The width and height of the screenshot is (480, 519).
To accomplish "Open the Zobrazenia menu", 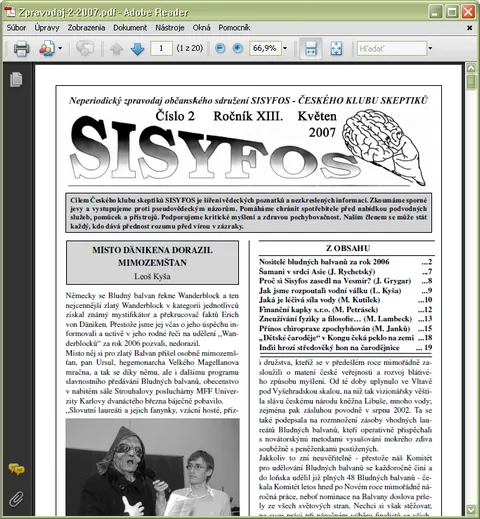I will pos(86,28).
